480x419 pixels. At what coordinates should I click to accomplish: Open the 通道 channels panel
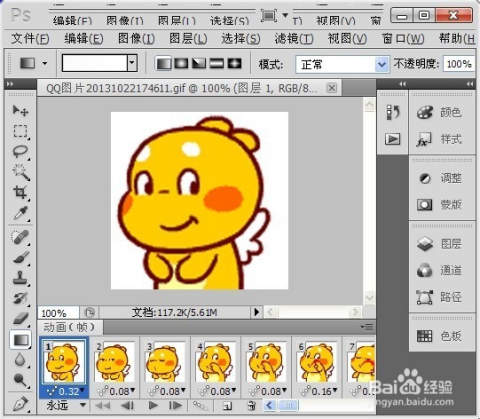(x=439, y=270)
